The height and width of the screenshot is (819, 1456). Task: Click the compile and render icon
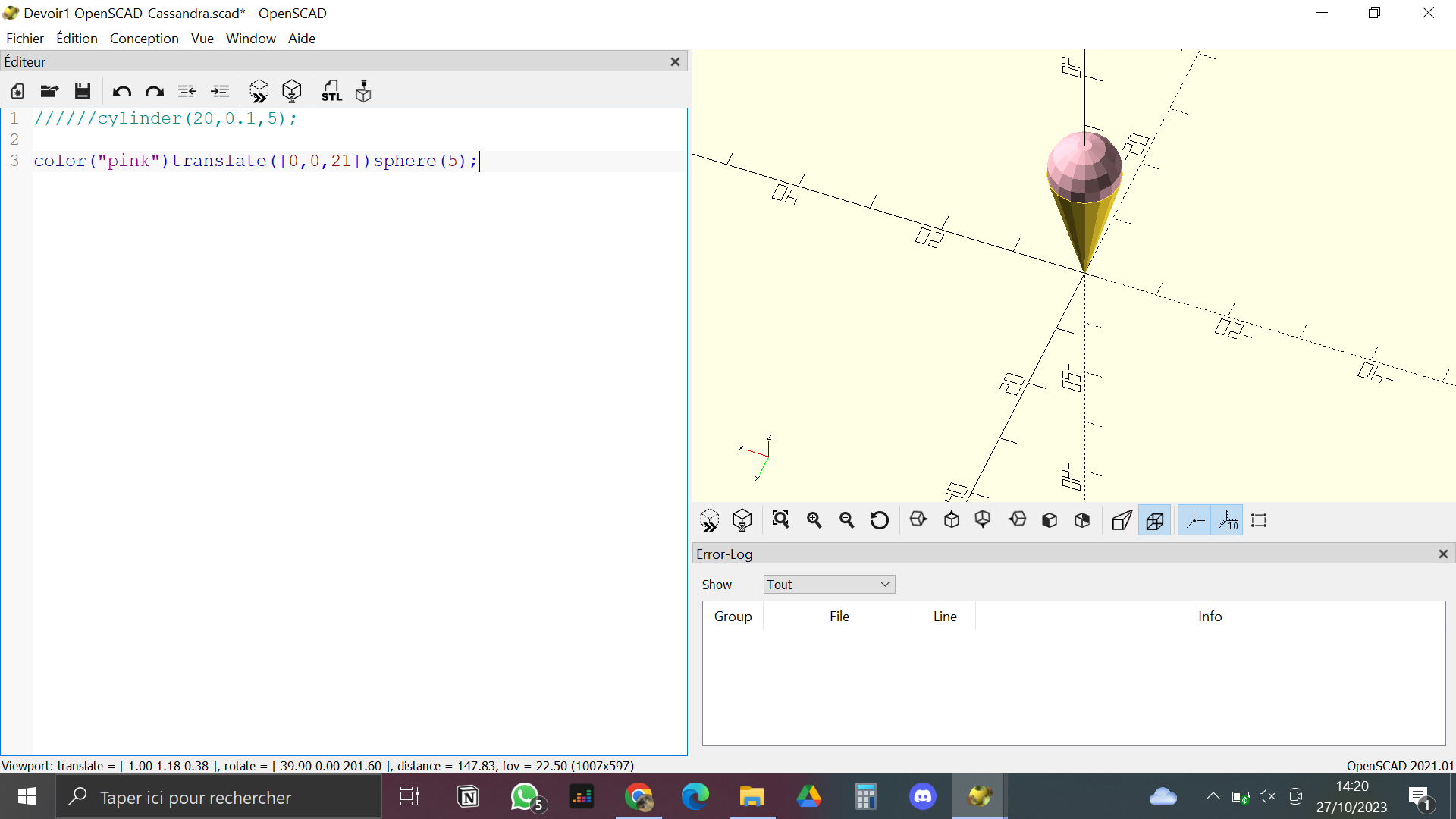pyautogui.click(x=293, y=91)
